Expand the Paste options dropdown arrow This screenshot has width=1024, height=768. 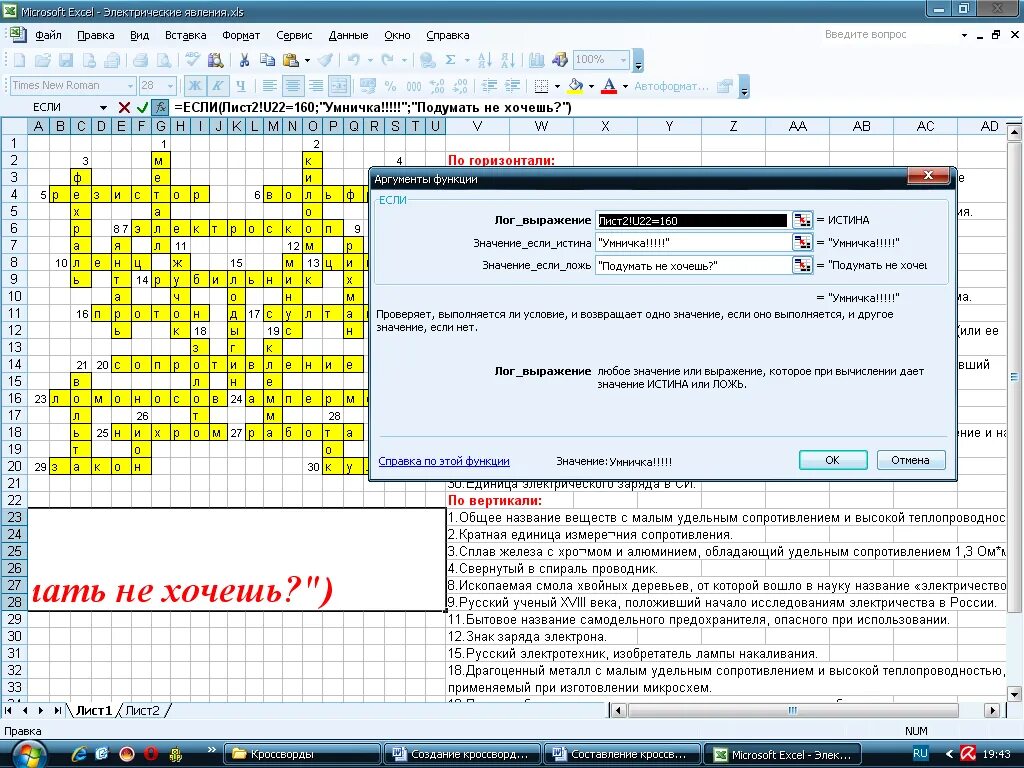[307, 60]
